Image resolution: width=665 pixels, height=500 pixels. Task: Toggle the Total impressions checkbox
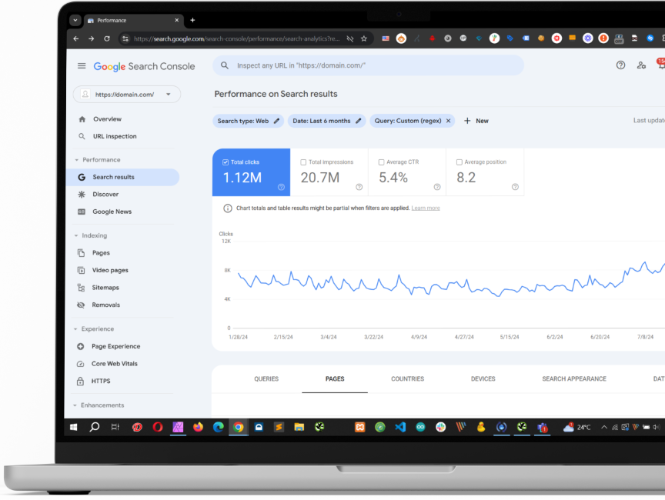303,162
